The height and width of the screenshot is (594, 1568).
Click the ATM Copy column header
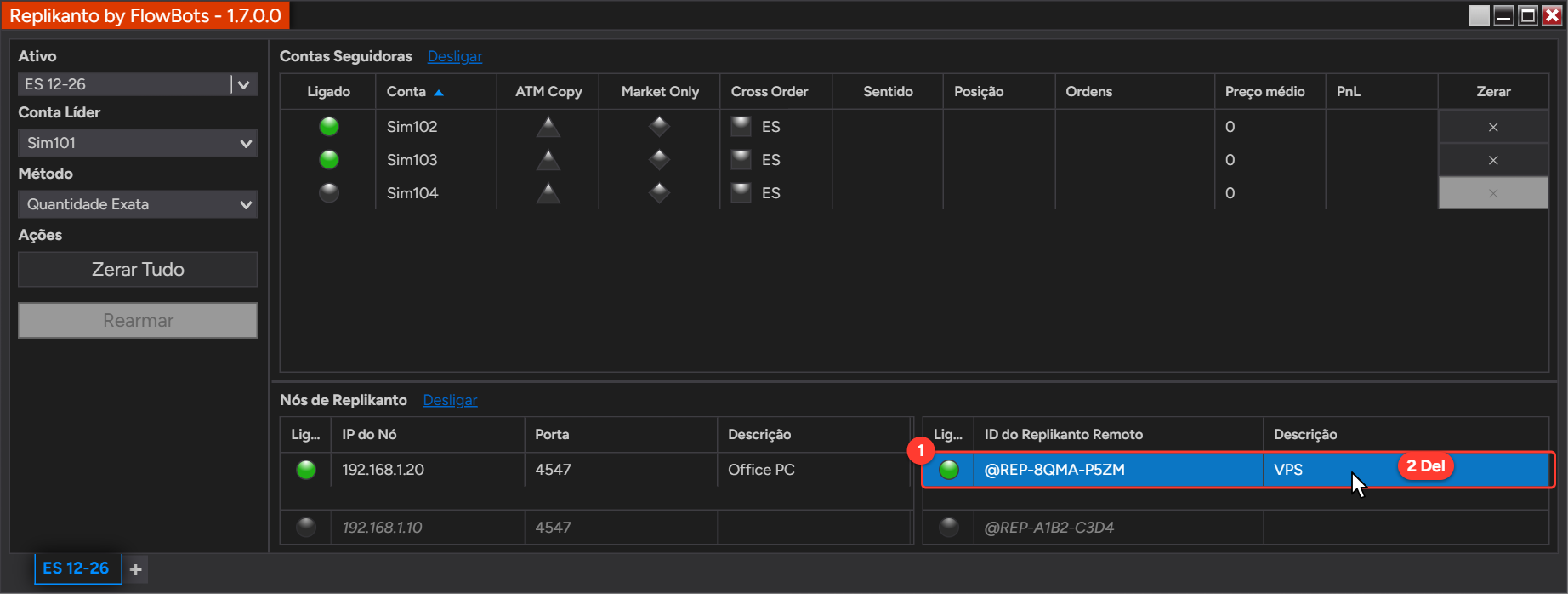548,91
